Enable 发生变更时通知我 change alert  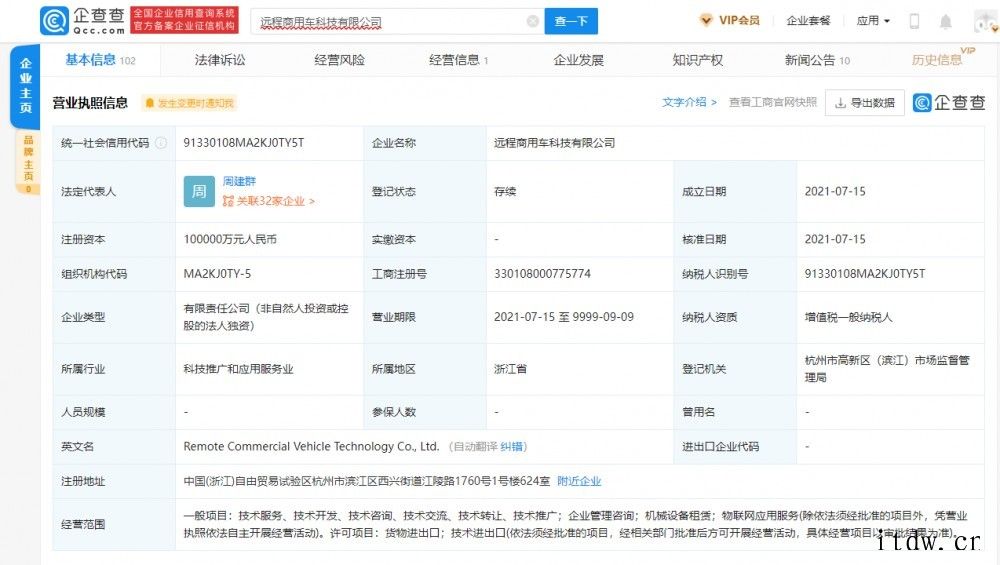[189, 103]
